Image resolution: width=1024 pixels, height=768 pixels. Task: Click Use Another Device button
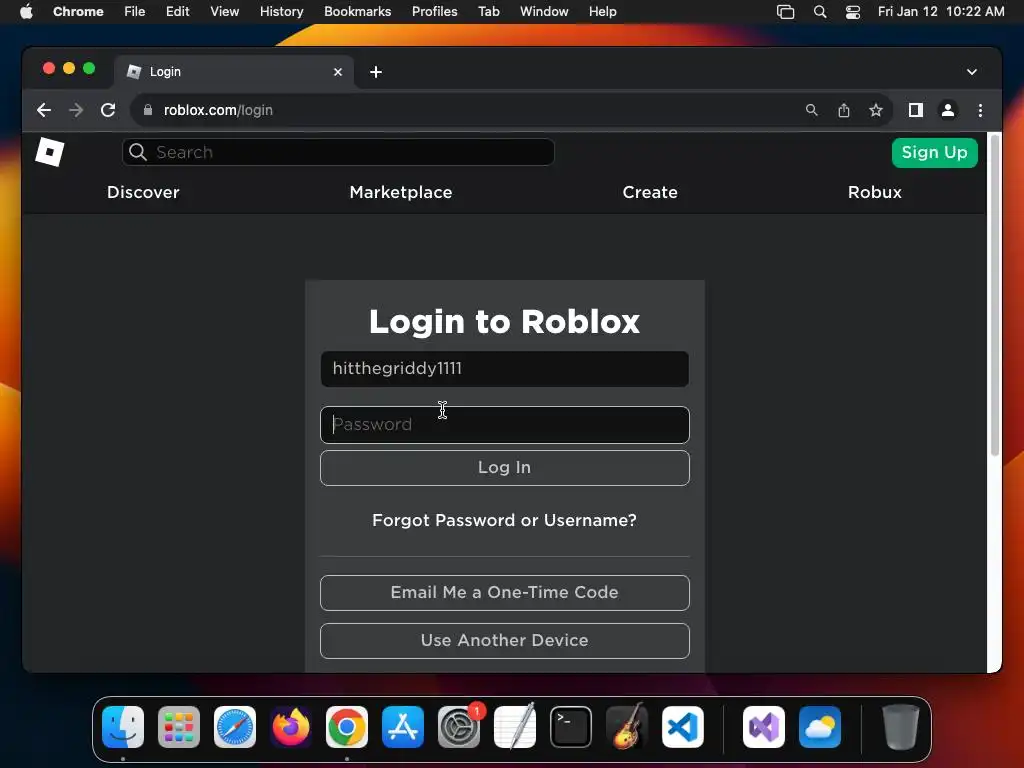click(x=505, y=641)
